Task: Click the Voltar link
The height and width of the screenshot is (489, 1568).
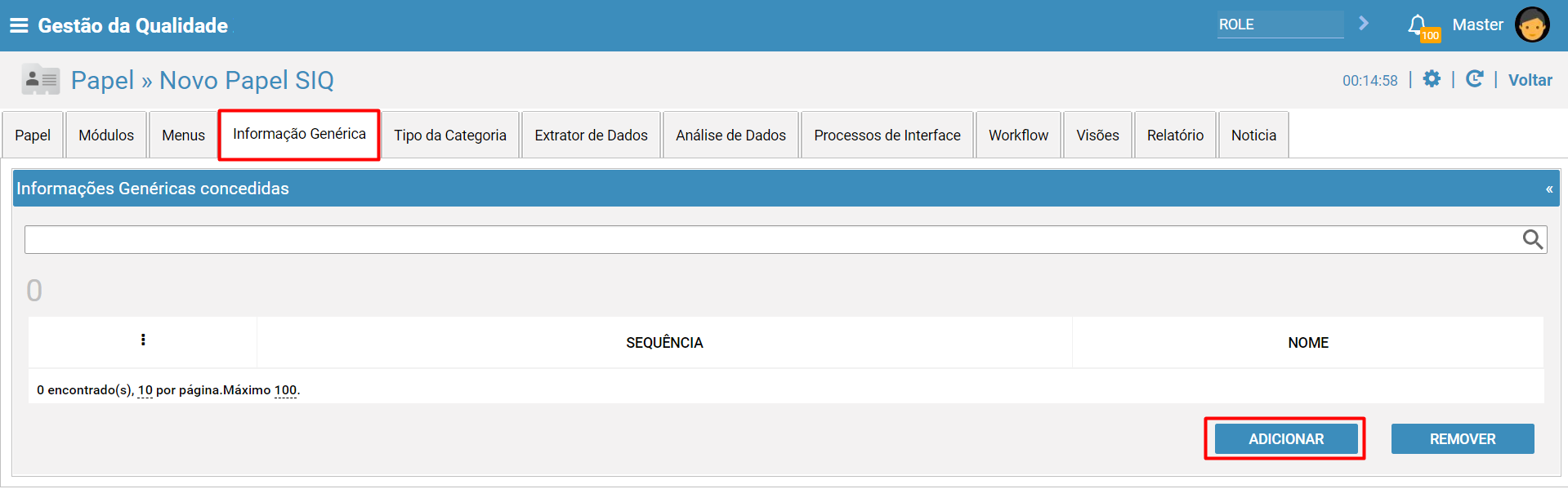Action: tap(1530, 80)
